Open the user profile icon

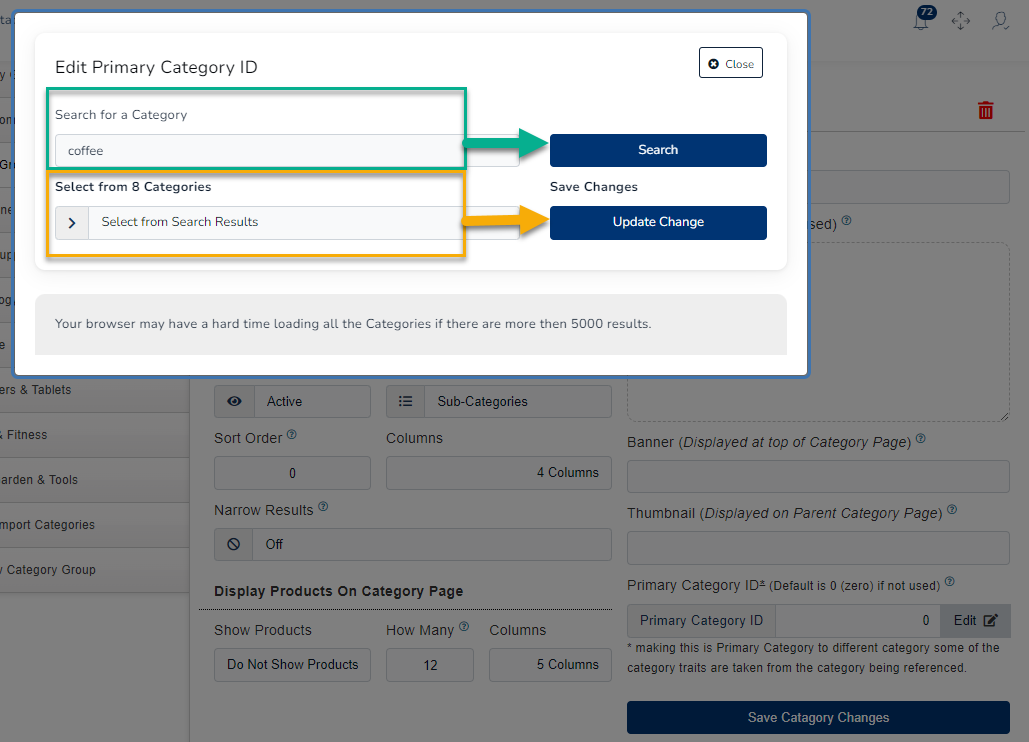coord(999,21)
